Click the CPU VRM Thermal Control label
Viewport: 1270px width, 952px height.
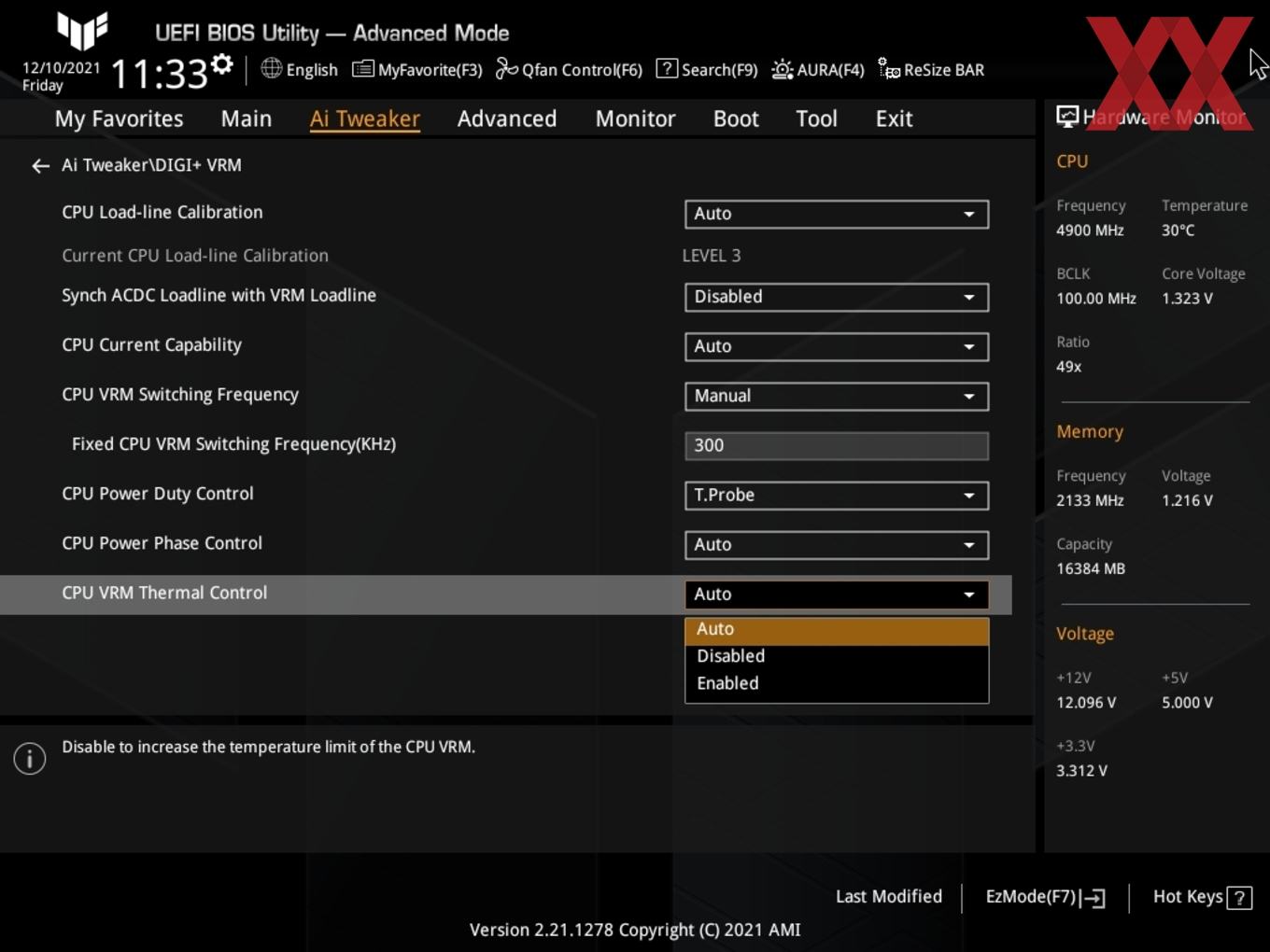pyautogui.click(x=164, y=593)
